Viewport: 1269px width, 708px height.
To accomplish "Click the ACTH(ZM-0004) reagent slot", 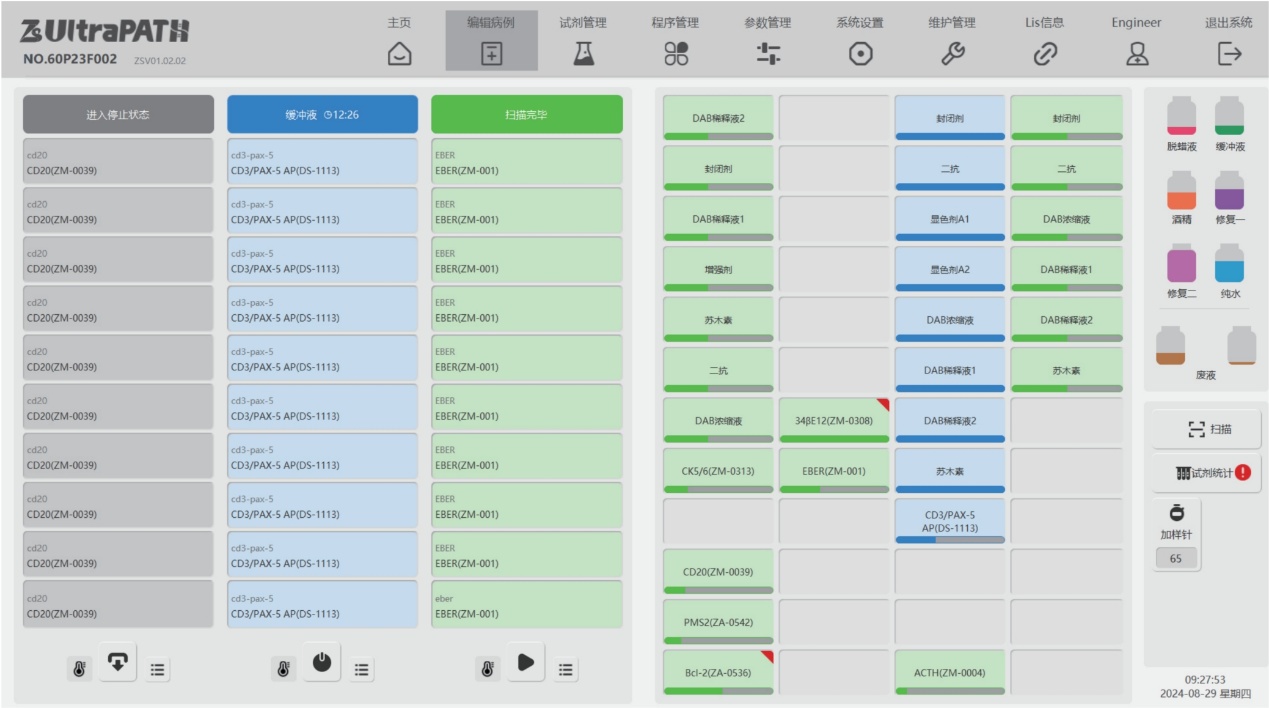I will pyautogui.click(x=949, y=672).
